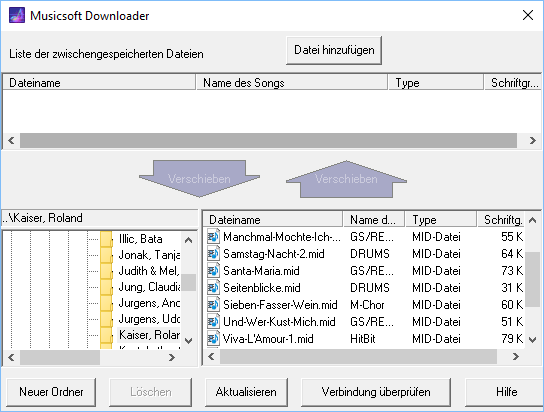The image size is (544, 412).
Task: Select the Jonak, Tanja folder
Action: 149,255
